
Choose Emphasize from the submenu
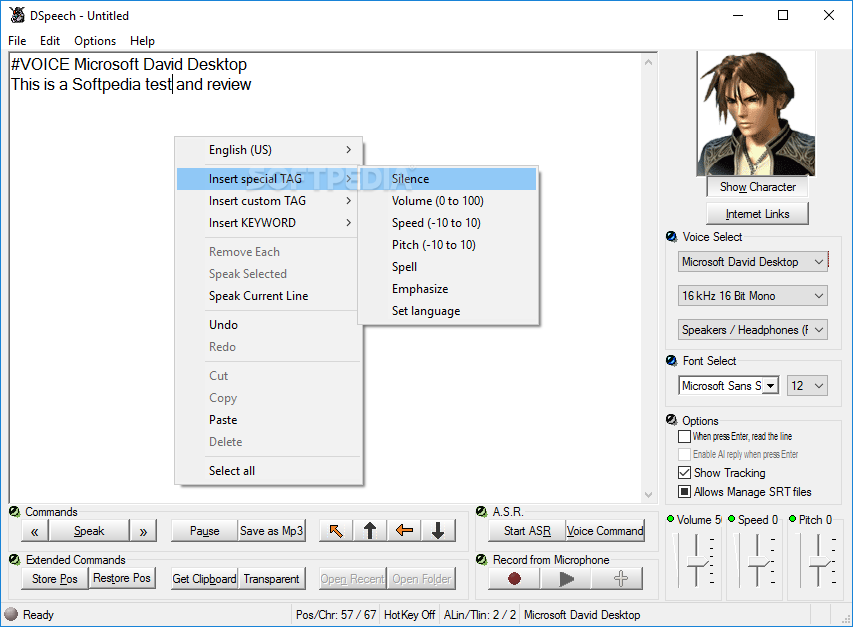[448, 289]
